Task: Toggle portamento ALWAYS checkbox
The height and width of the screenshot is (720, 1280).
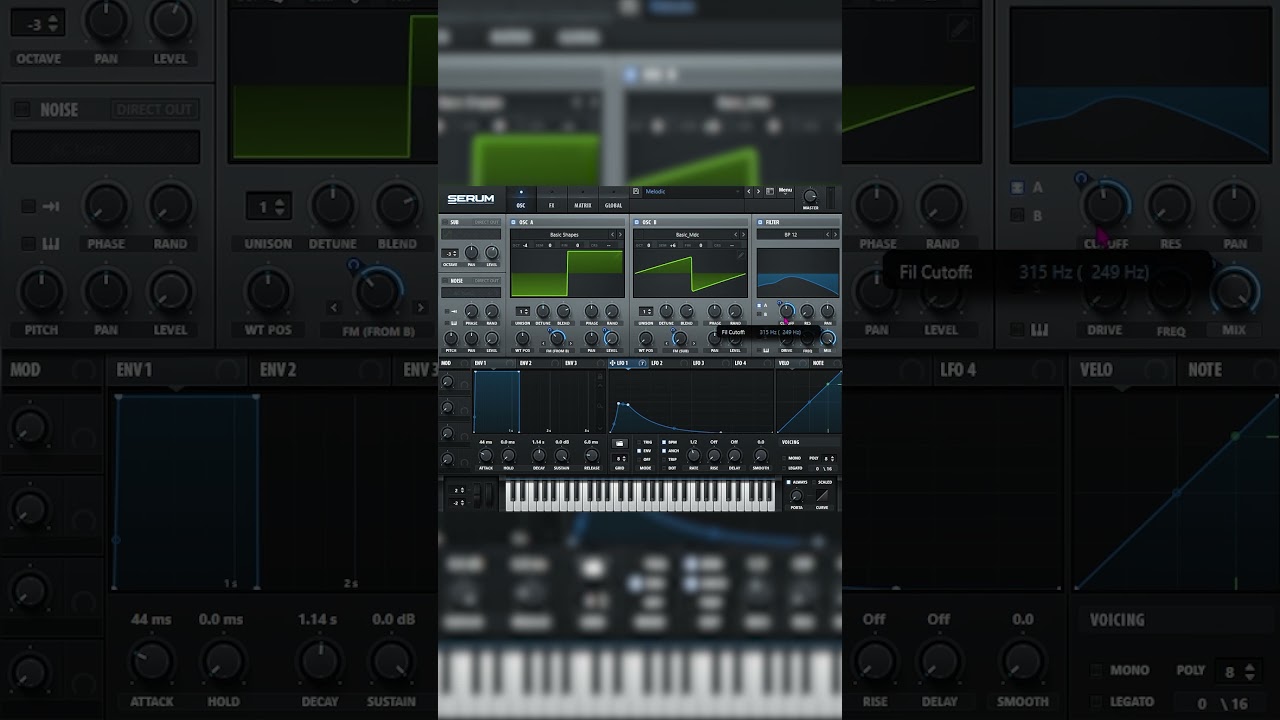Action: pyautogui.click(x=788, y=482)
